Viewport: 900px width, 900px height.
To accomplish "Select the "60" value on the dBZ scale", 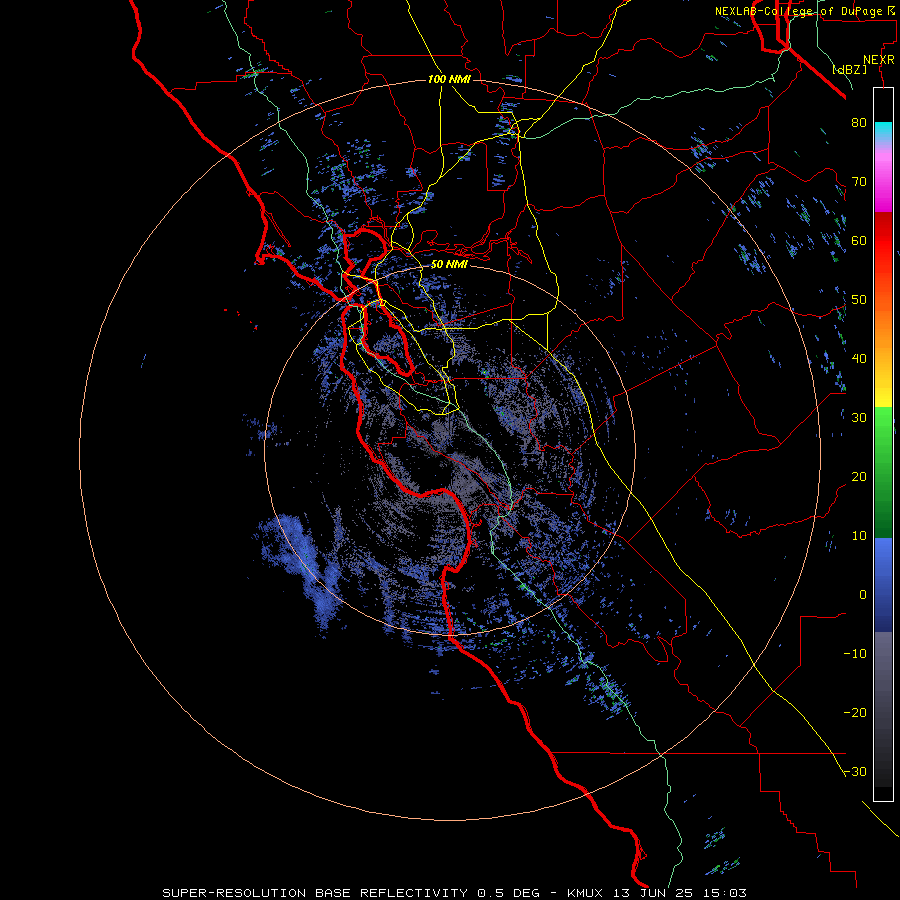I will point(859,241).
